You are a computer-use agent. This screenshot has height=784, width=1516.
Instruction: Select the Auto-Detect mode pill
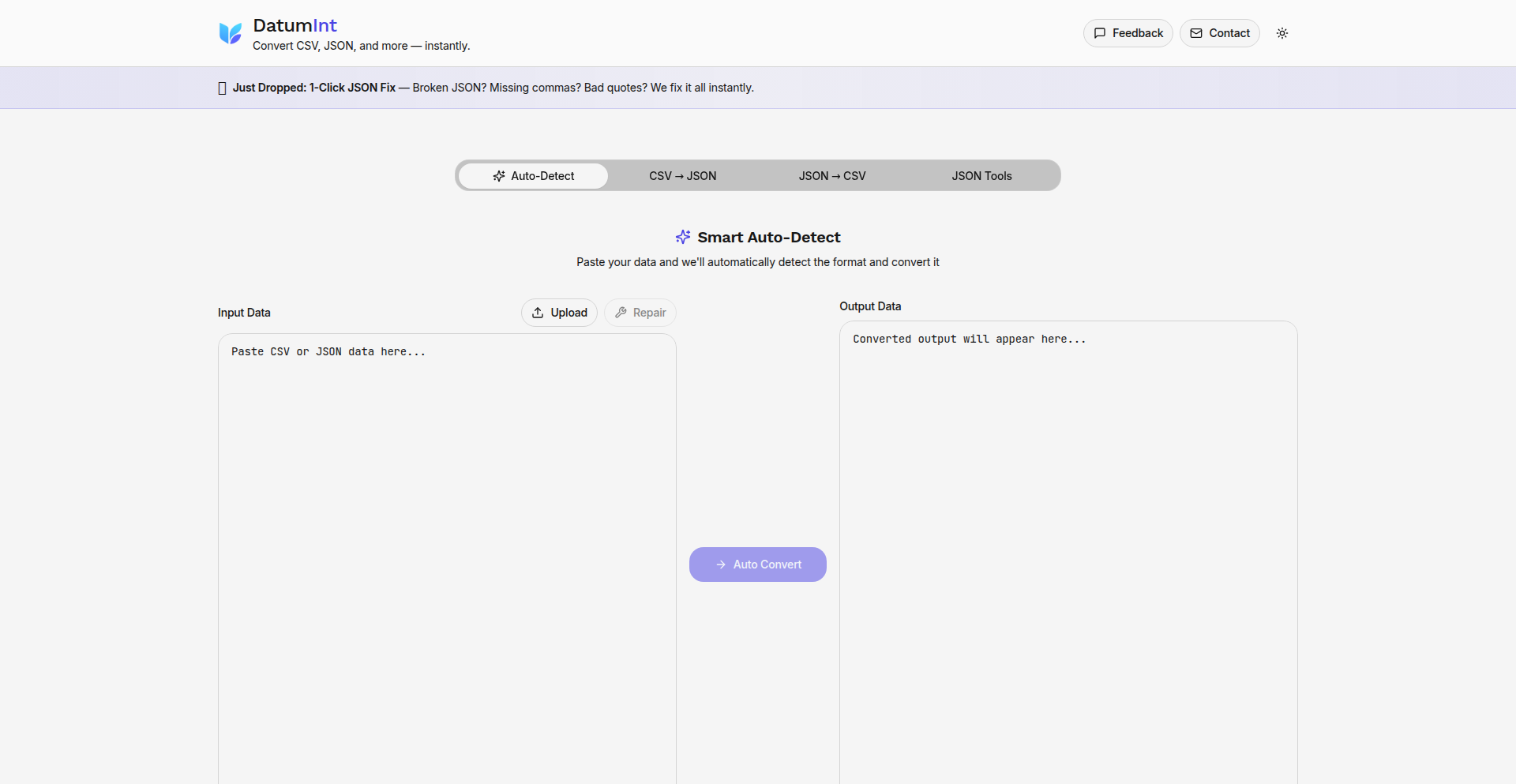pyautogui.click(x=533, y=175)
